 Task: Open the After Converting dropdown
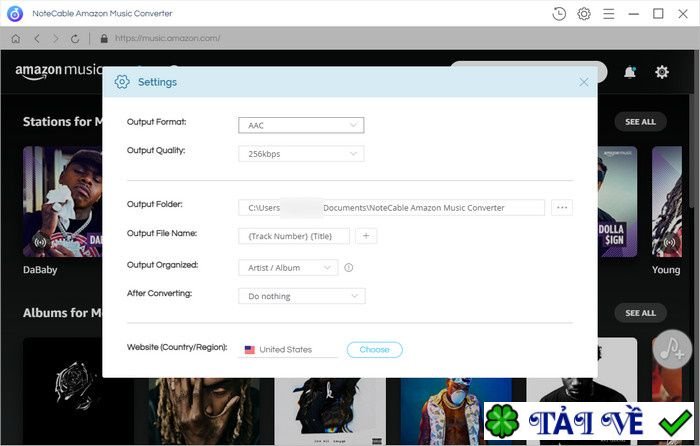301,296
